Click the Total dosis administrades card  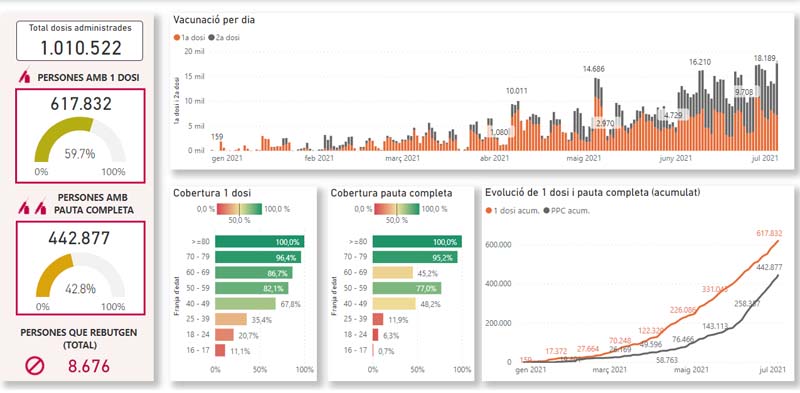click(x=80, y=41)
